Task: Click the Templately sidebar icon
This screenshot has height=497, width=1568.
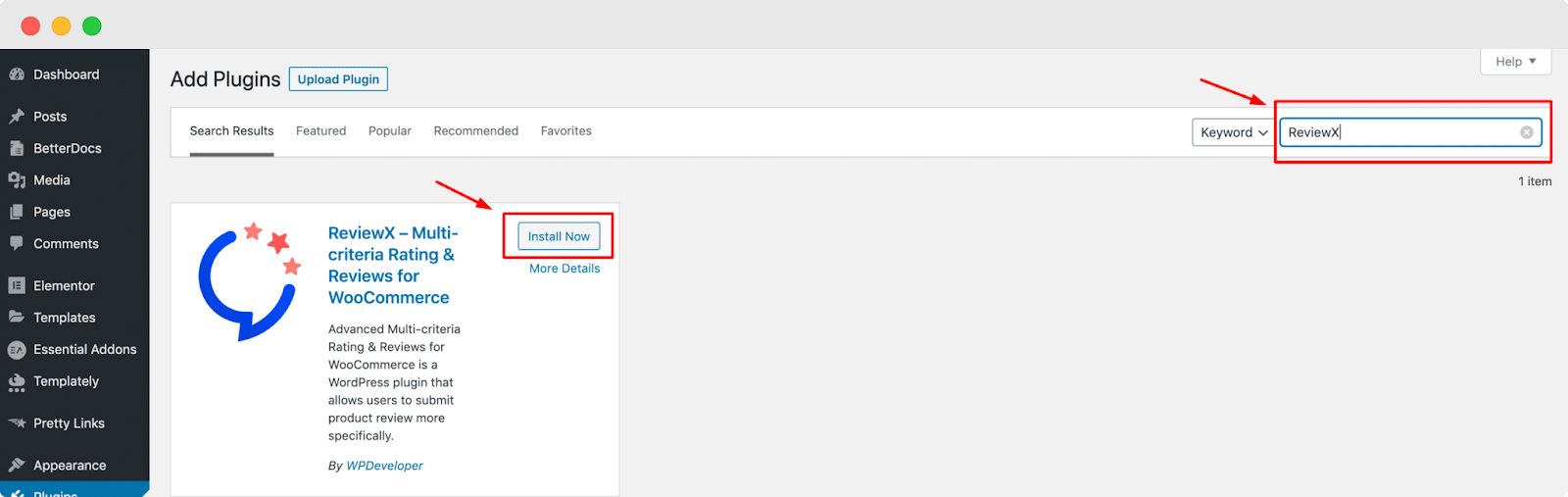Action: click(x=17, y=382)
